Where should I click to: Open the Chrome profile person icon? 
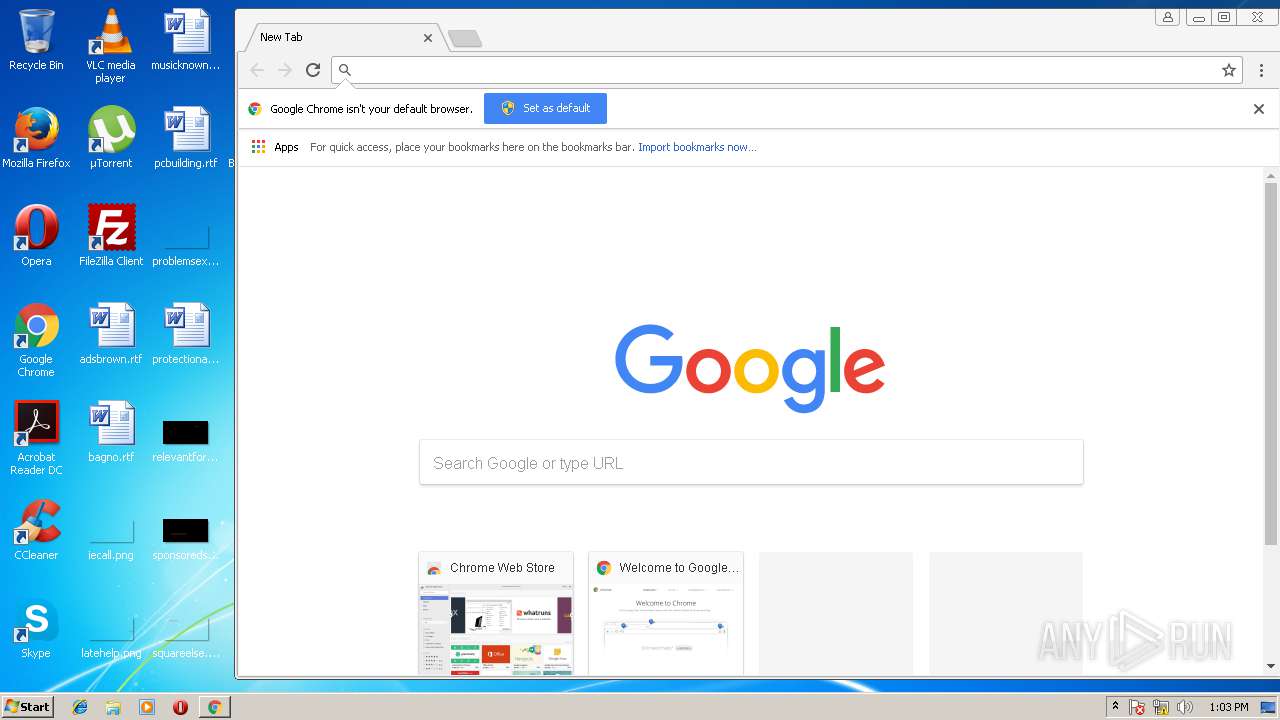click(x=1167, y=17)
